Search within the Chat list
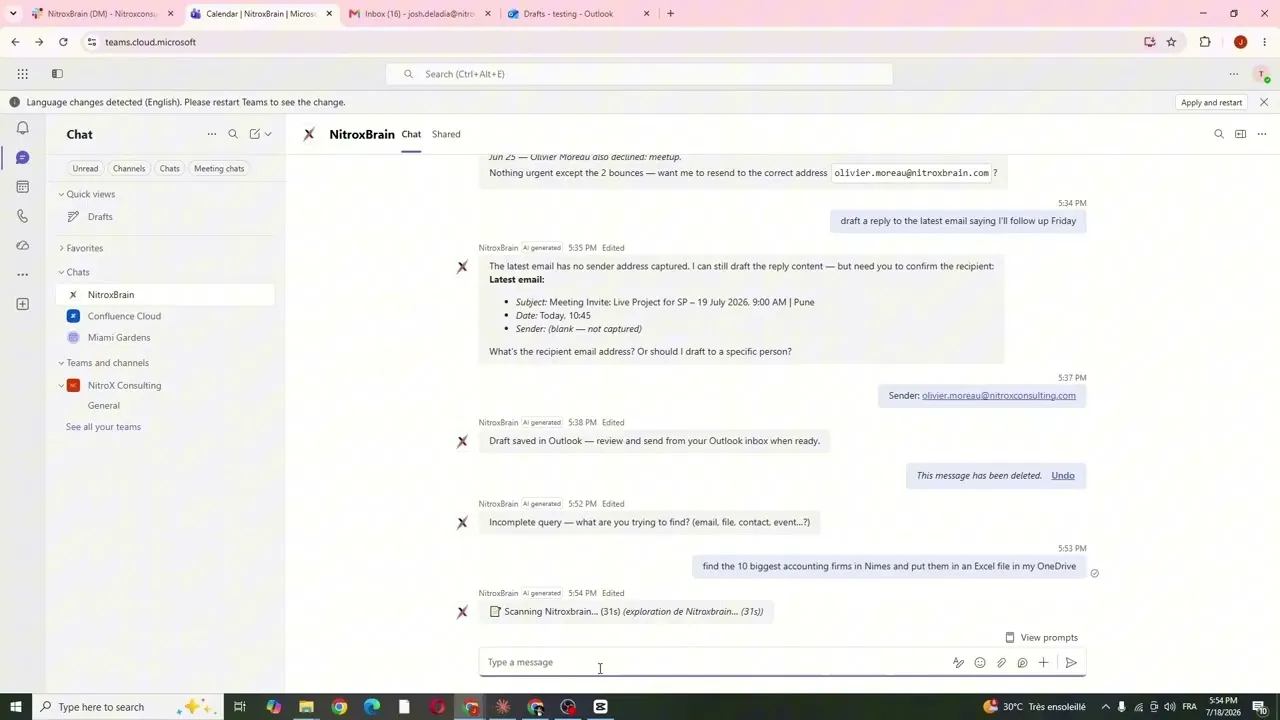 (x=233, y=134)
